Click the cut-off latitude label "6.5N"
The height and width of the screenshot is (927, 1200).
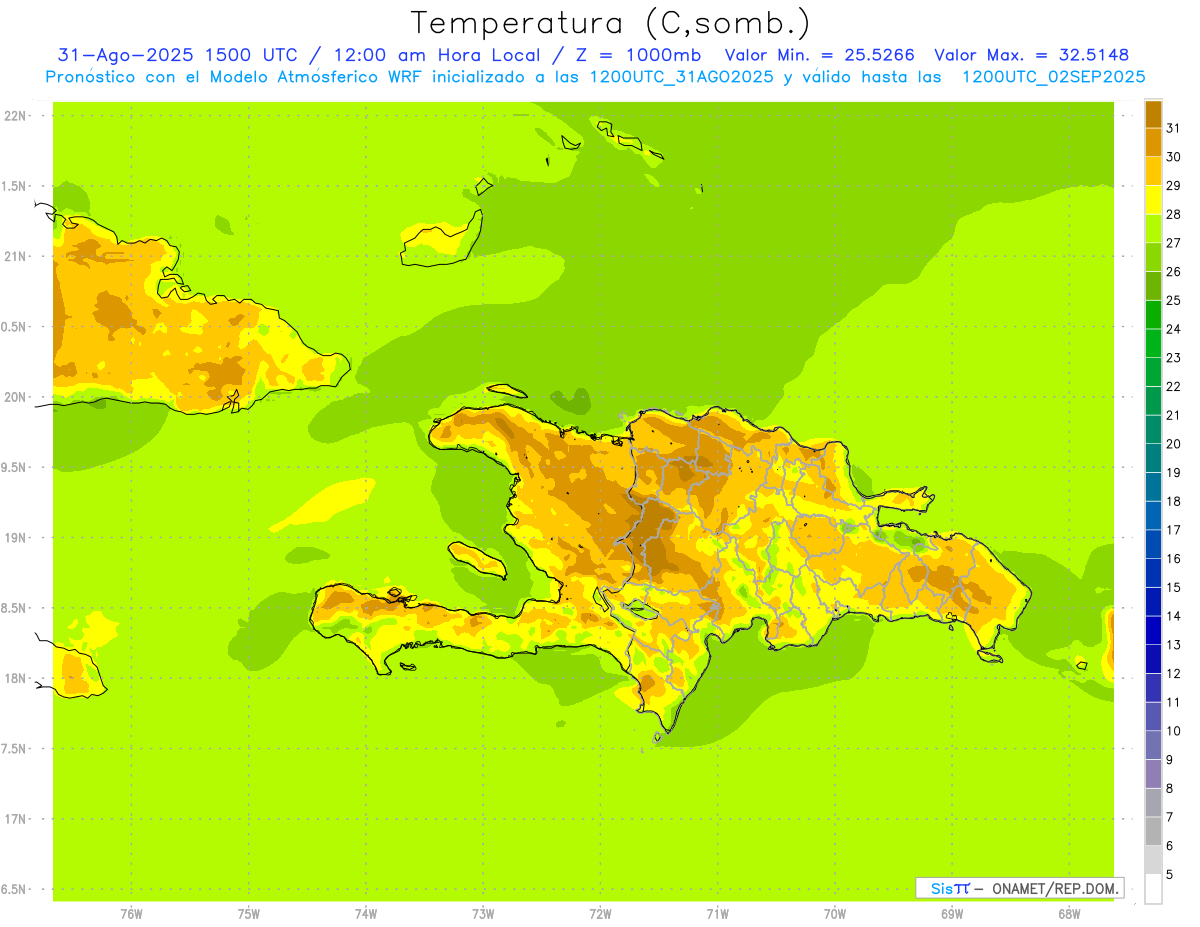tap(15, 889)
